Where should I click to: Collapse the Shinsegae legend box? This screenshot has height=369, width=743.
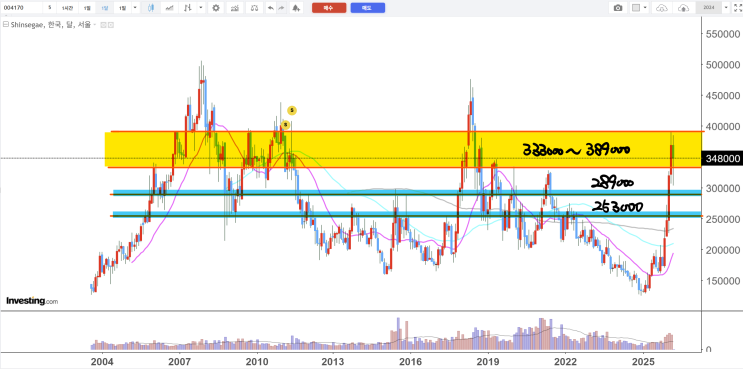click(x=6, y=25)
